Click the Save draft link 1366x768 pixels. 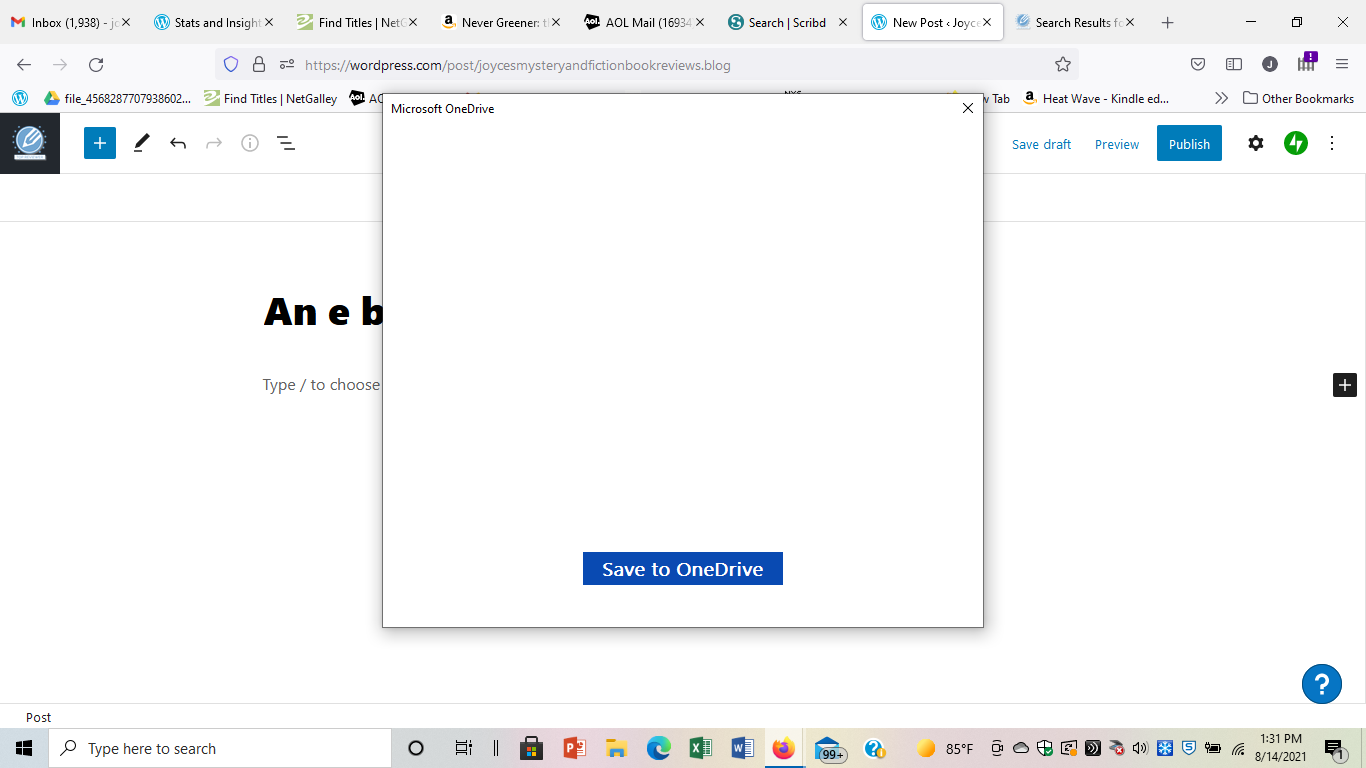pos(1041,144)
